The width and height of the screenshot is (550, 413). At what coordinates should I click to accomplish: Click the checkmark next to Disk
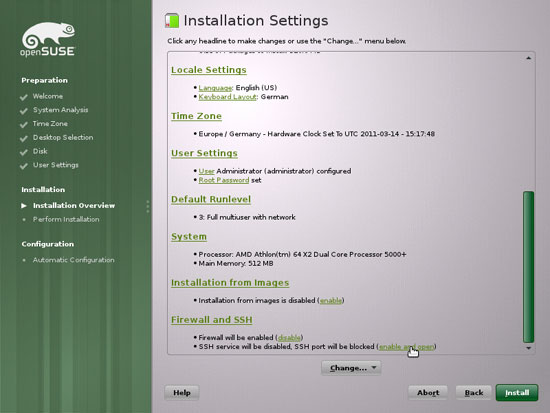click(24, 152)
